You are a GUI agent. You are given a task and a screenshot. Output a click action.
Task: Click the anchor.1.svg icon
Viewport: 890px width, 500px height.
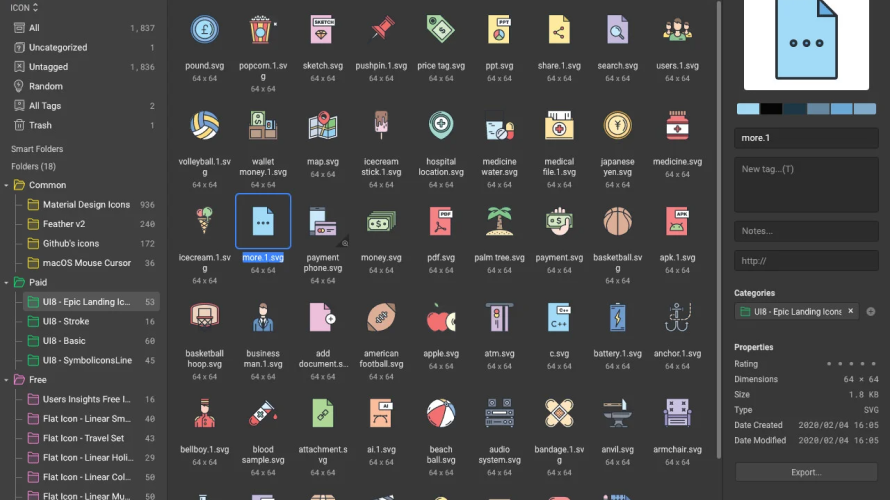677,318
